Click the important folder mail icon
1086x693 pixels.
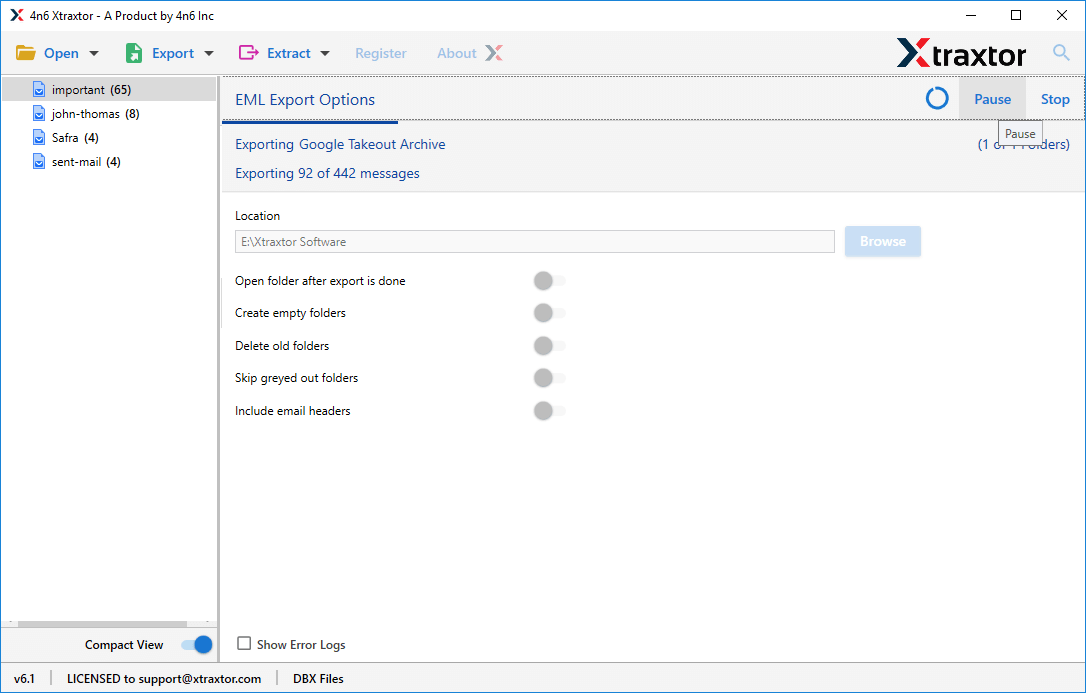(x=39, y=90)
